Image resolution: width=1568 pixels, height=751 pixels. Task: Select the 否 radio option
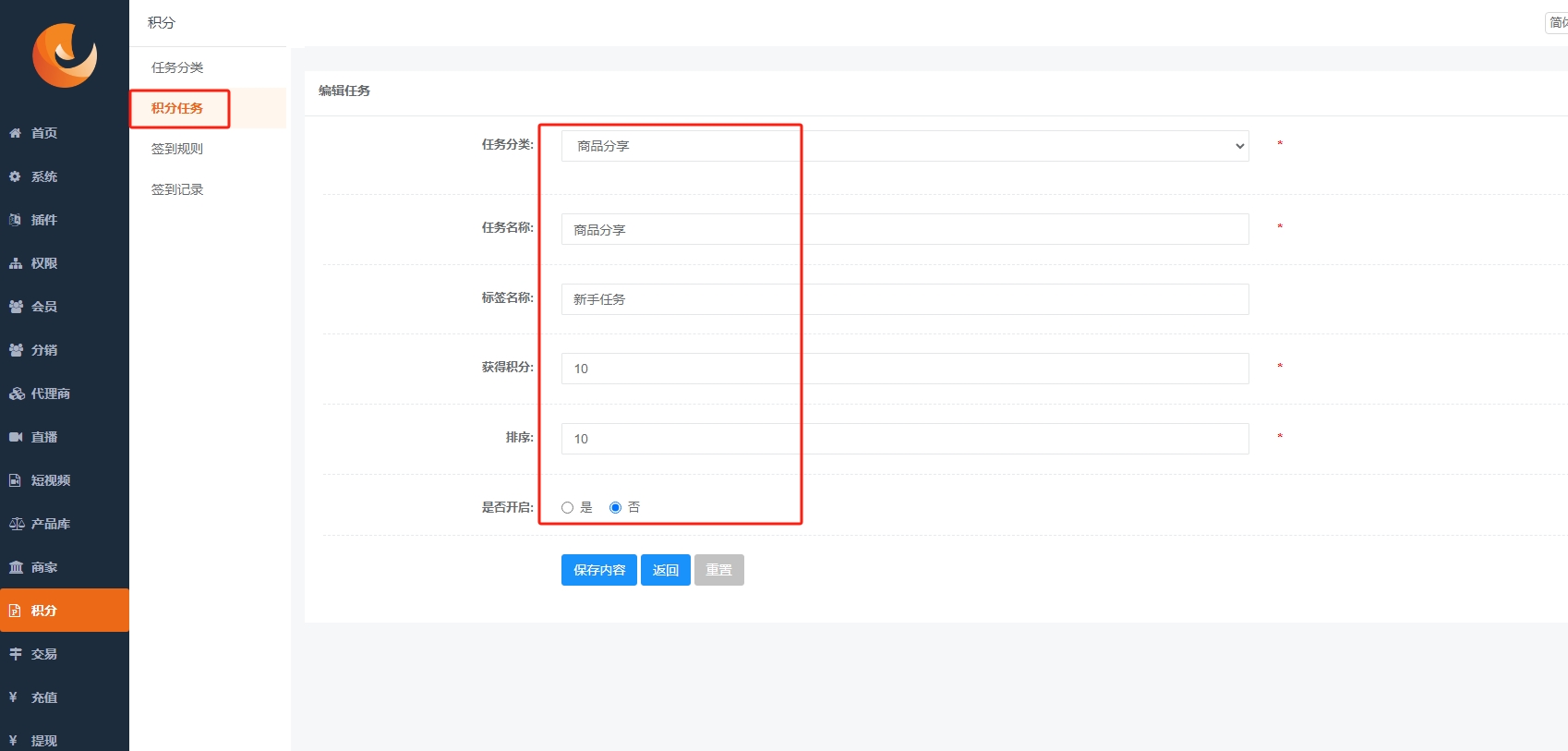pos(615,508)
